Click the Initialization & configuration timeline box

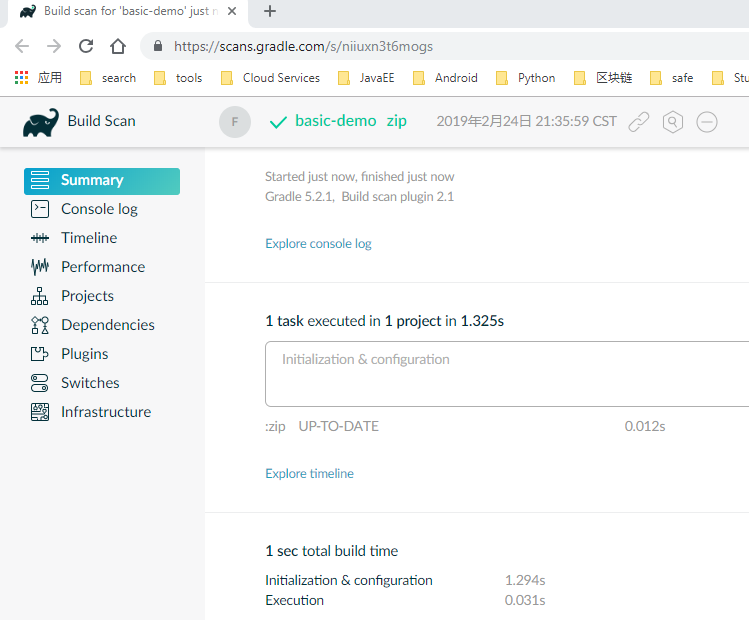click(507, 374)
